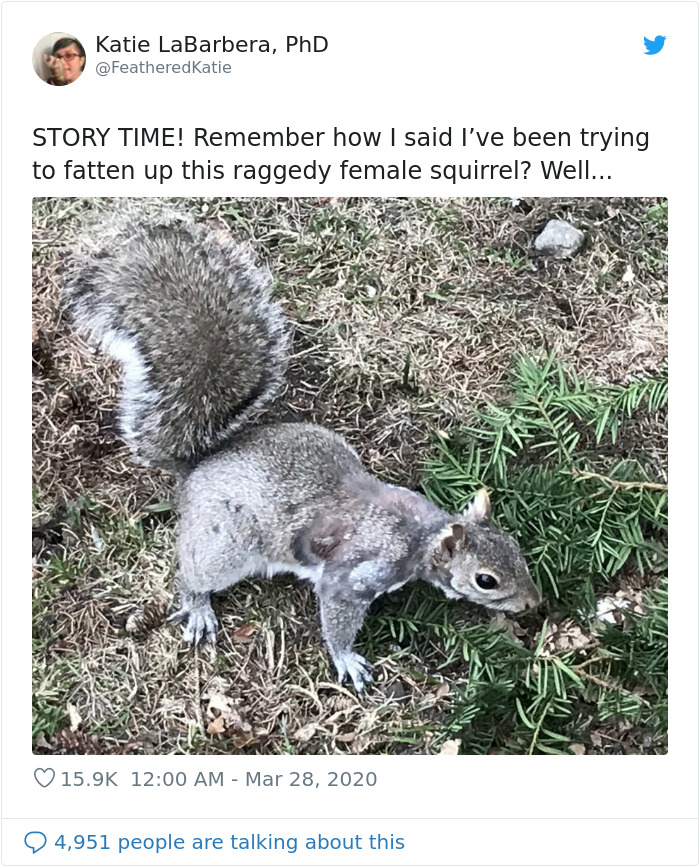Screen dimensions: 700x867
Task: Open the embedded tweet card
Action: (x=350, y=430)
